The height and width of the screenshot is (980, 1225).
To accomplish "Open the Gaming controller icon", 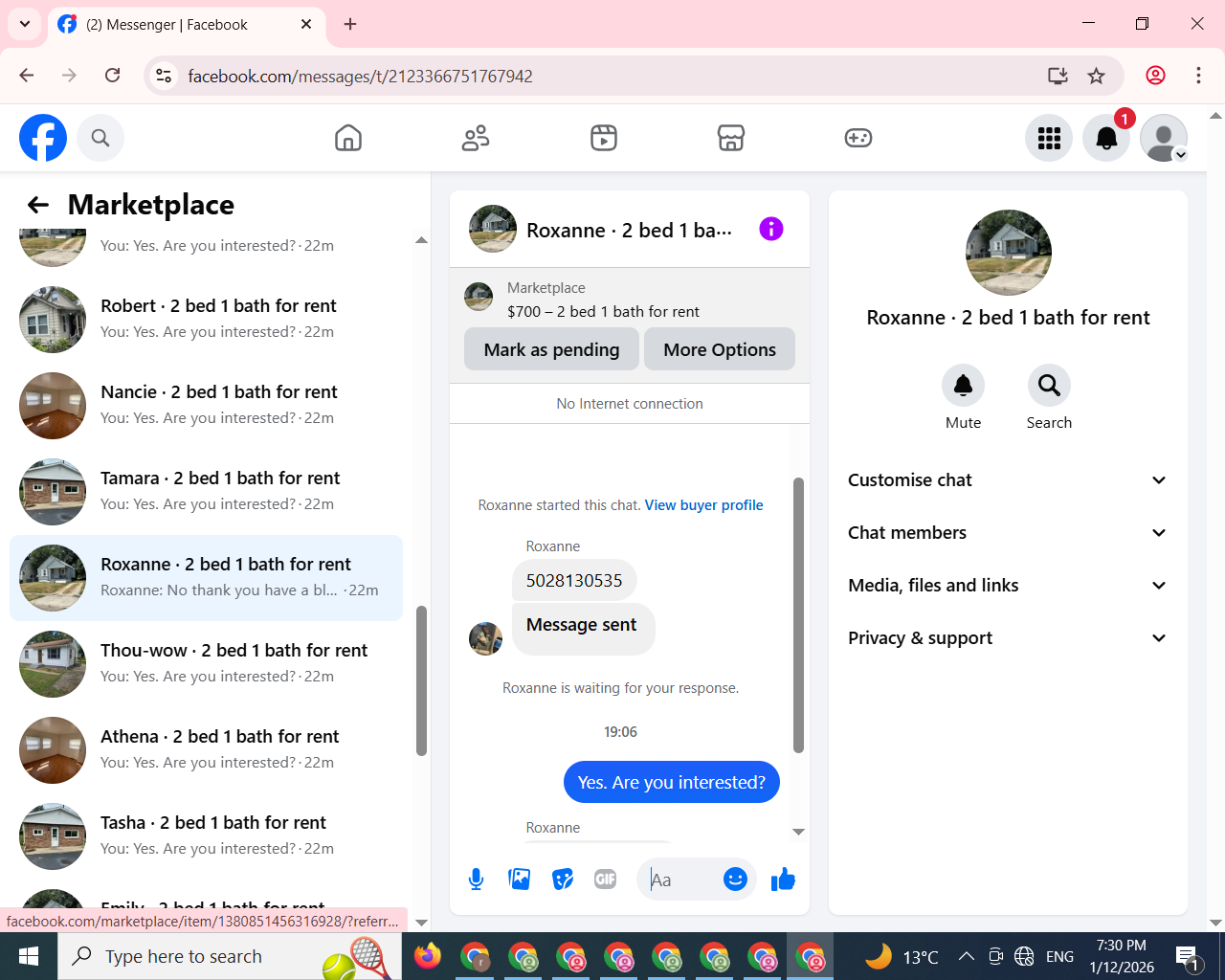I will (x=858, y=138).
